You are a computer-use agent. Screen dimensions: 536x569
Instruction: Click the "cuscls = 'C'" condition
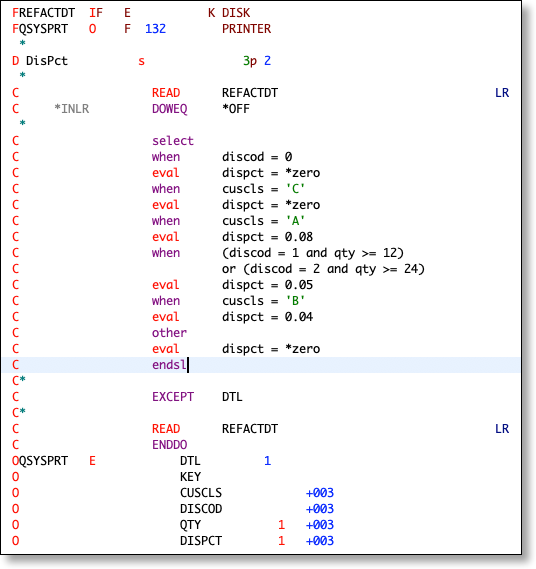pos(263,189)
